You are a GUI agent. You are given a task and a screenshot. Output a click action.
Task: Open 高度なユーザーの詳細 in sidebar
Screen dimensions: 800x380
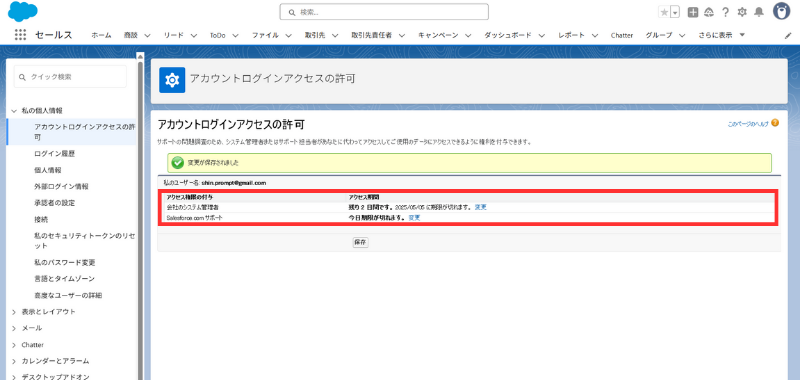point(68,295)
